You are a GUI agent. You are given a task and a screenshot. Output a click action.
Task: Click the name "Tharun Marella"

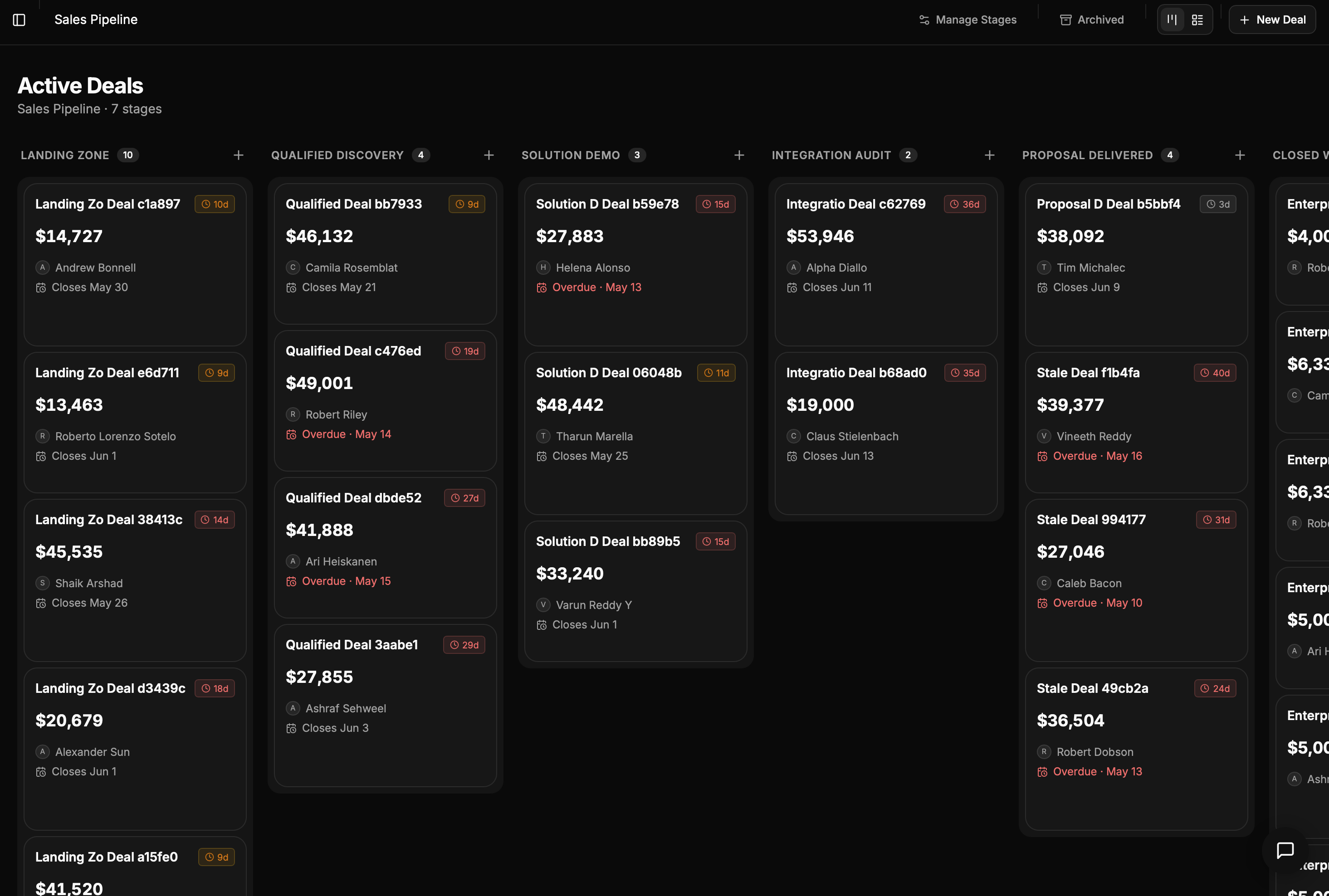coord(595,437)
